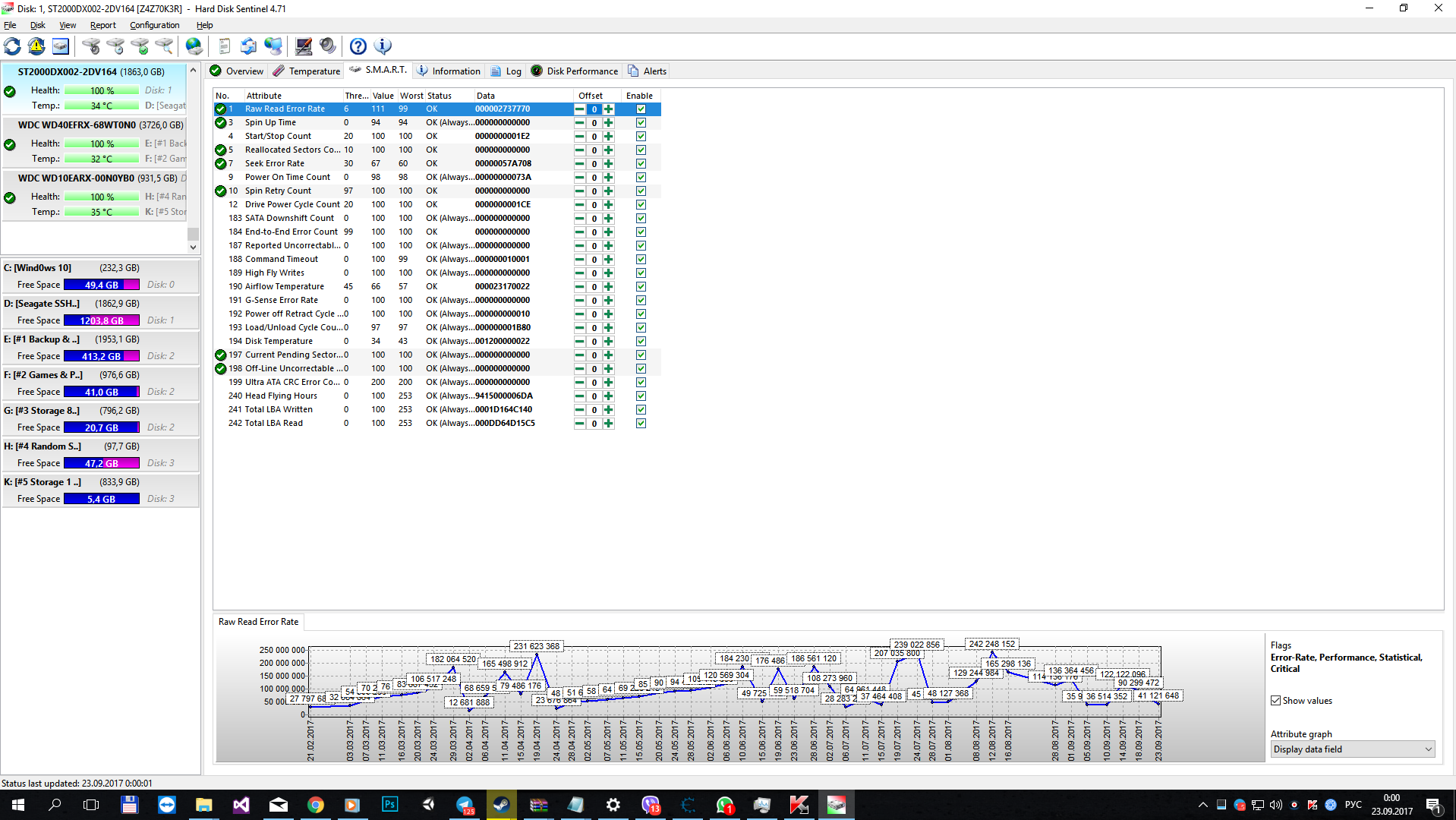Open the report notepad icon in toolbar

(224, 46)
